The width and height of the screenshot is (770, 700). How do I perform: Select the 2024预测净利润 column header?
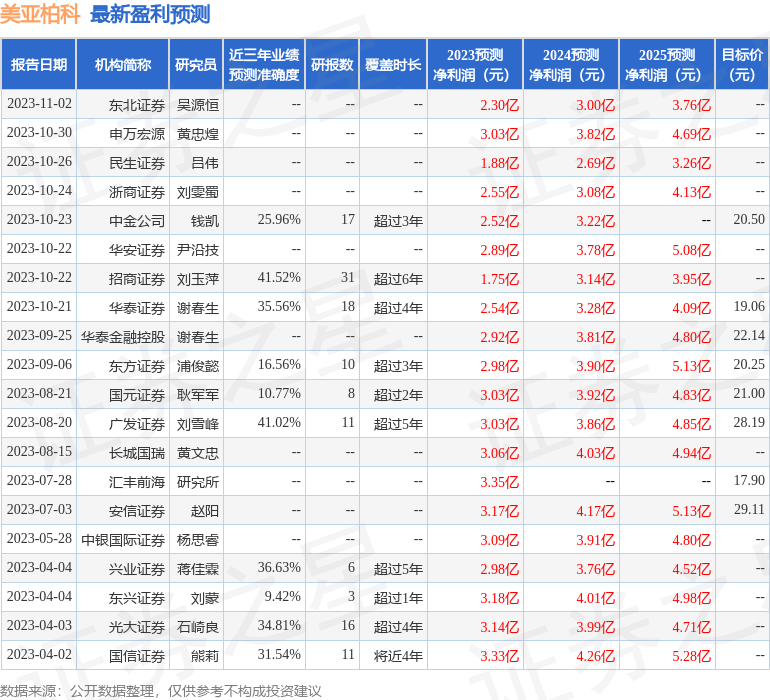[x=571, y=64]
